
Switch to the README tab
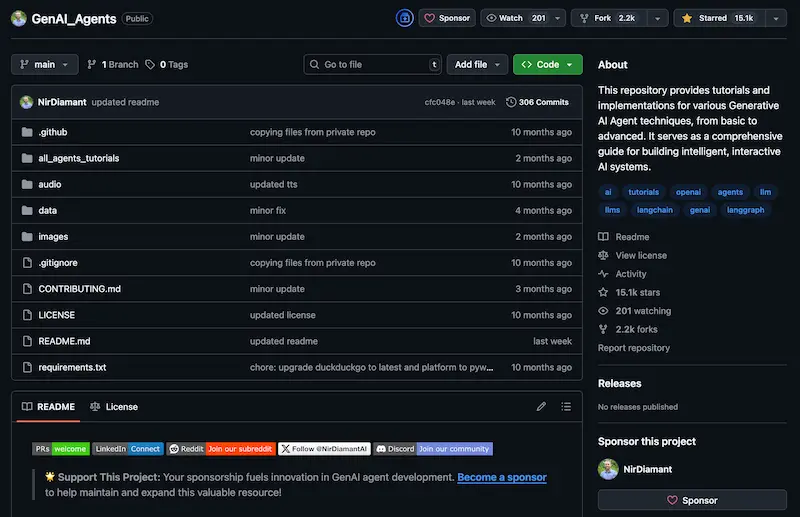(x=48, y=407)
